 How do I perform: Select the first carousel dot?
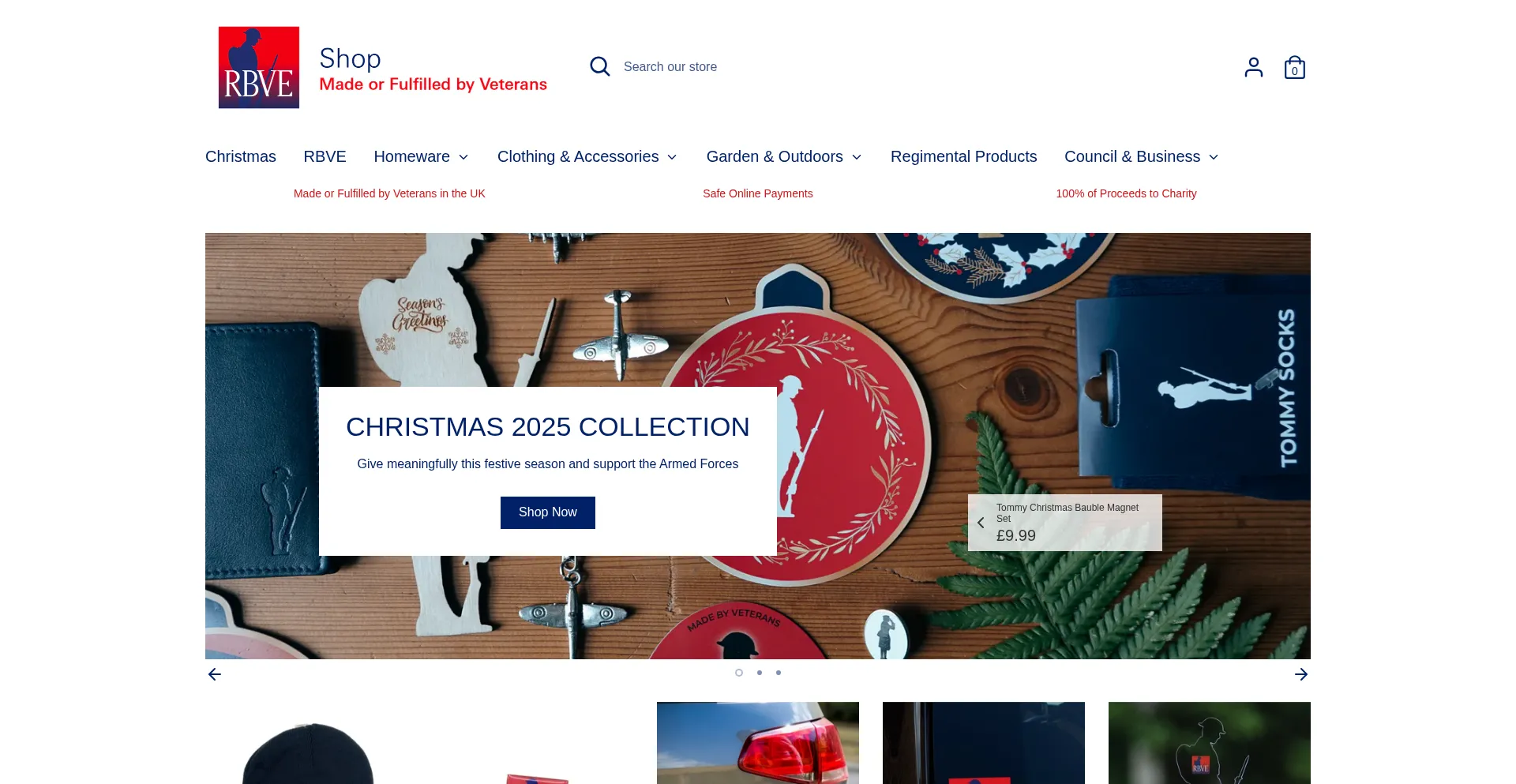(739, 673)
